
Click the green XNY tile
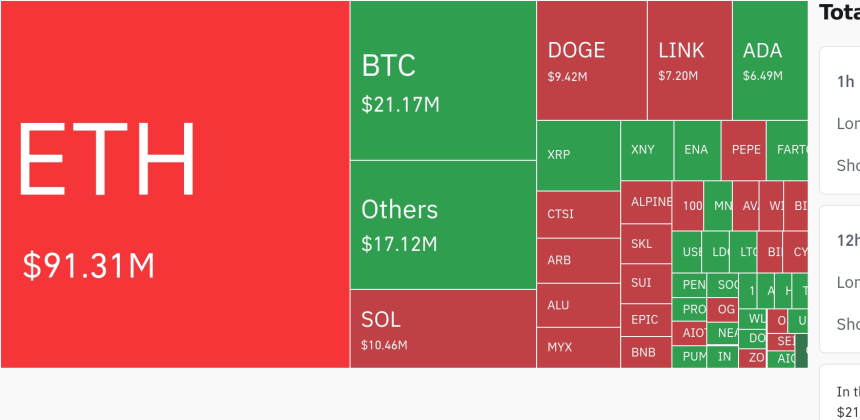(646, 150)
